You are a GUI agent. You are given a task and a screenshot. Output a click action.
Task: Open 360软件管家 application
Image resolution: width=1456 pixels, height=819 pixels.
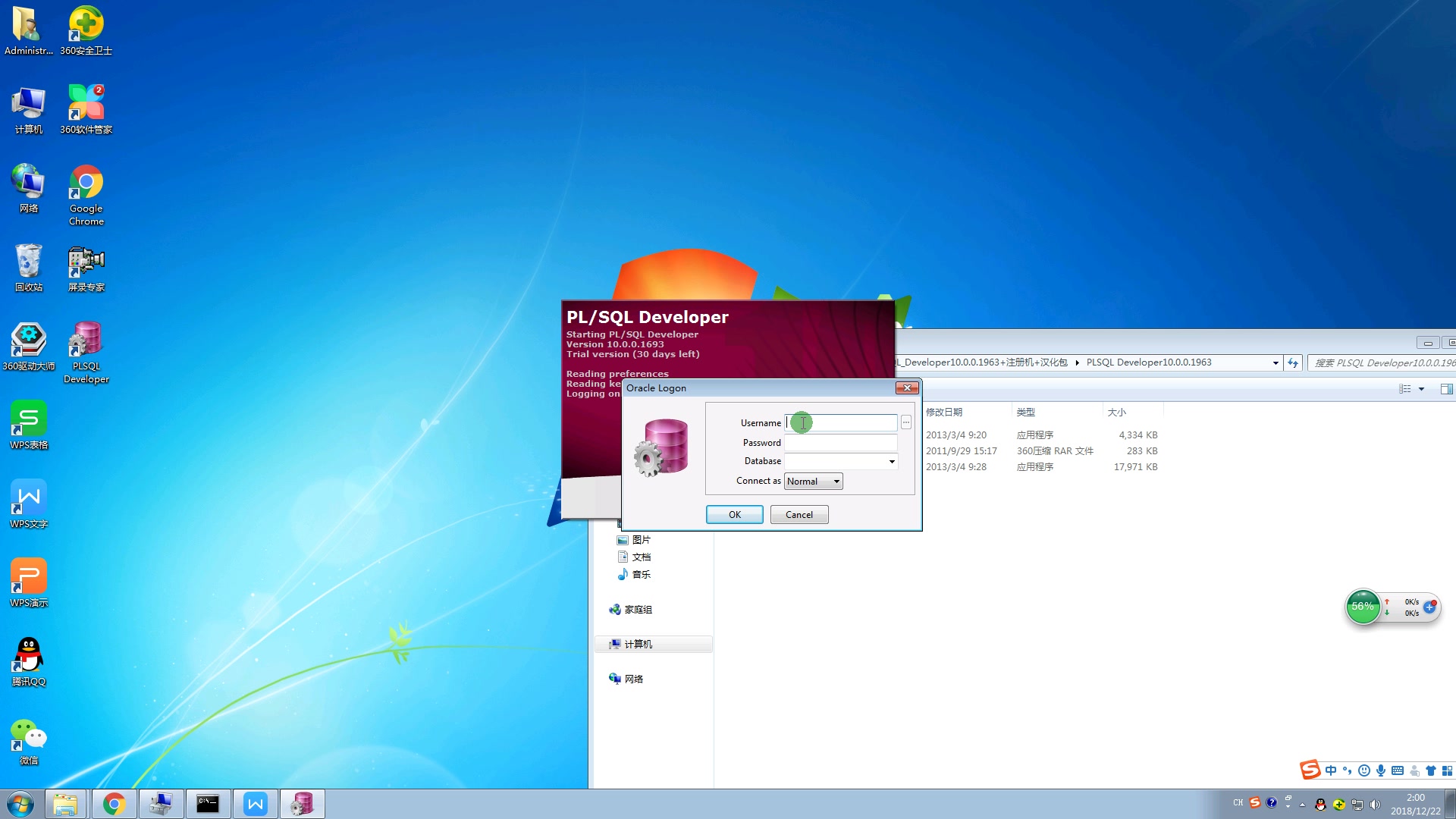click(x=85, y=107)
